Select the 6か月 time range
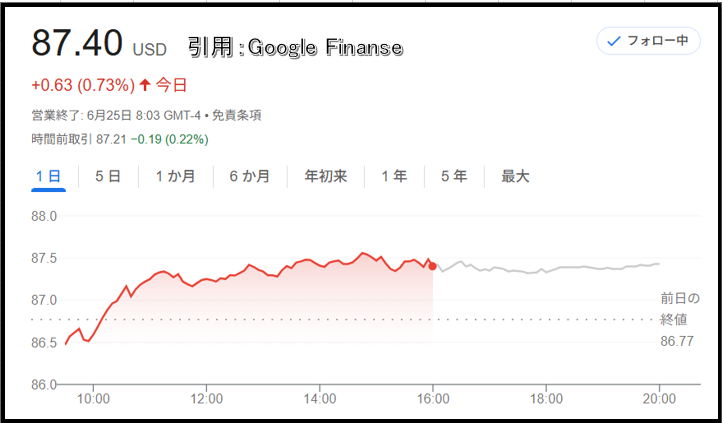The image size is (722, 423). [250, 176]
